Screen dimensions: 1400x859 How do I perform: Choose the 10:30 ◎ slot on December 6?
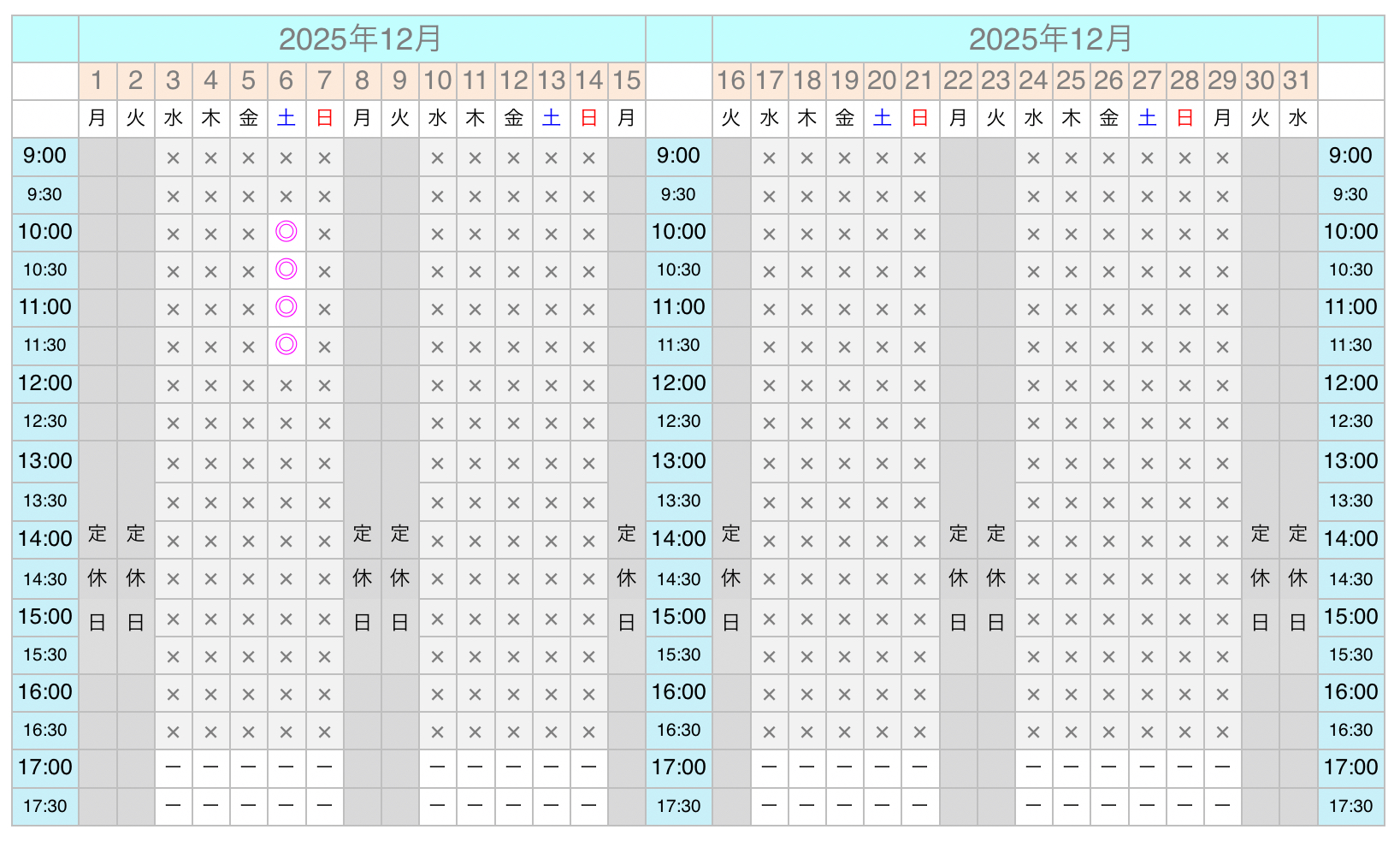tap(286, 270)
